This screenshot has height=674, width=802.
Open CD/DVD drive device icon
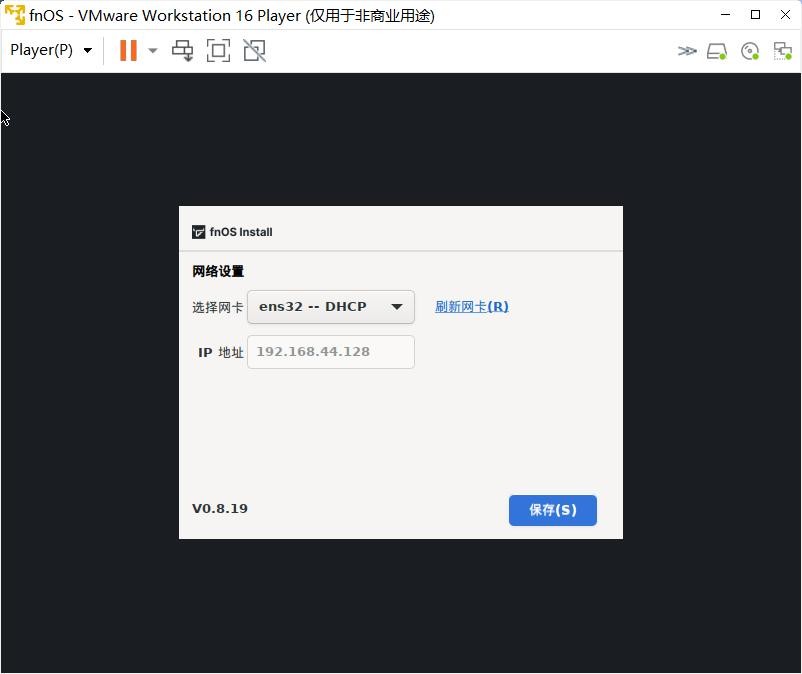tap(750, 51)
